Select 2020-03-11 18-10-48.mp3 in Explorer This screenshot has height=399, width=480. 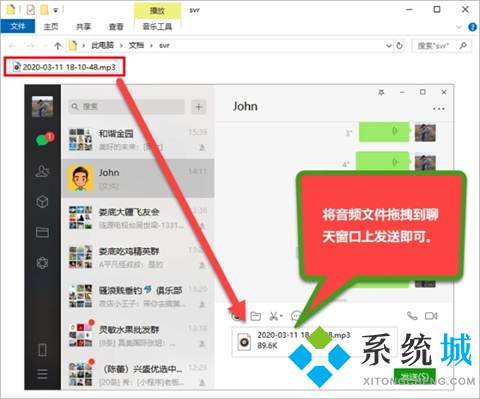(64, 67)
